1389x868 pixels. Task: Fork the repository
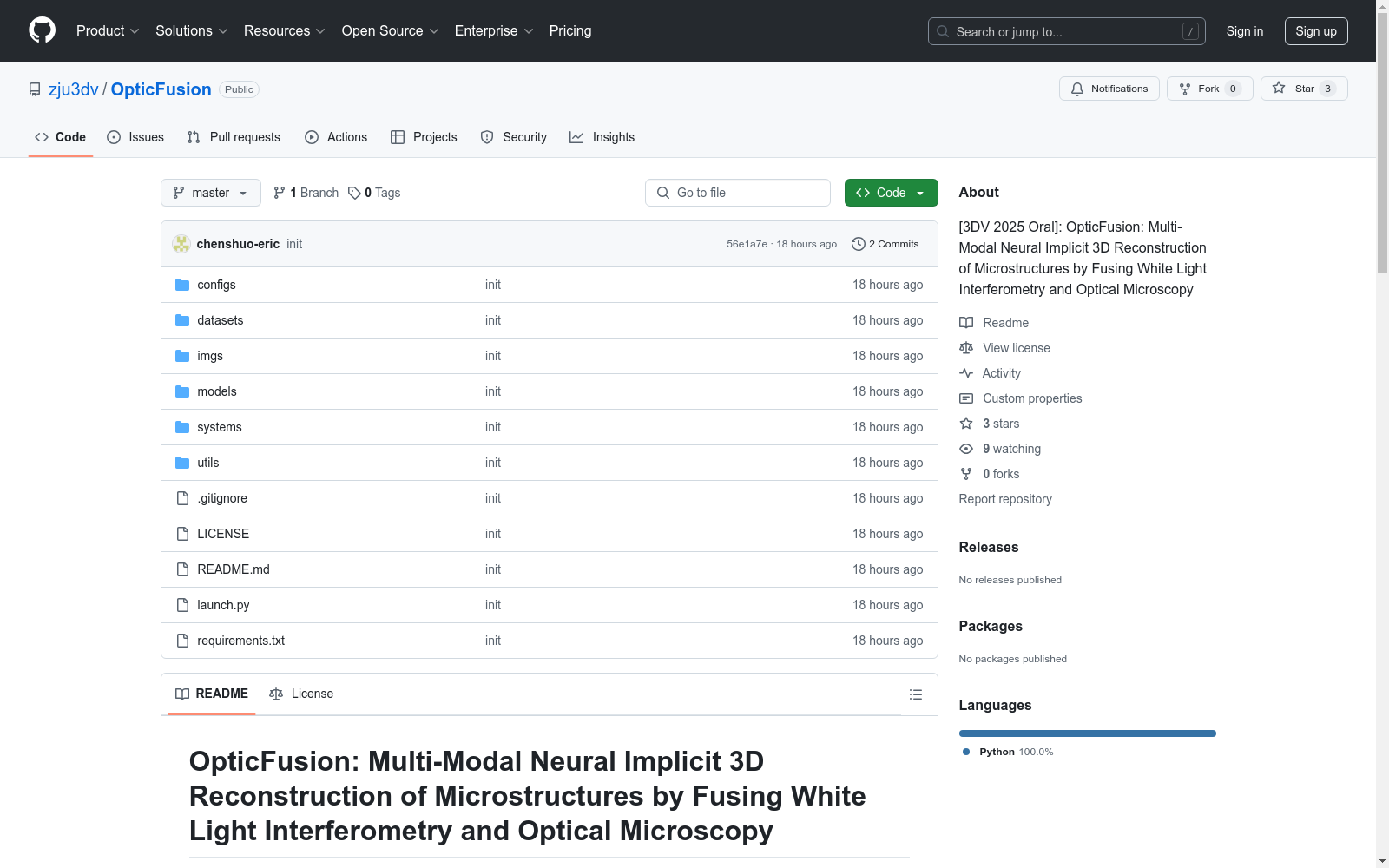(1210, 89)
